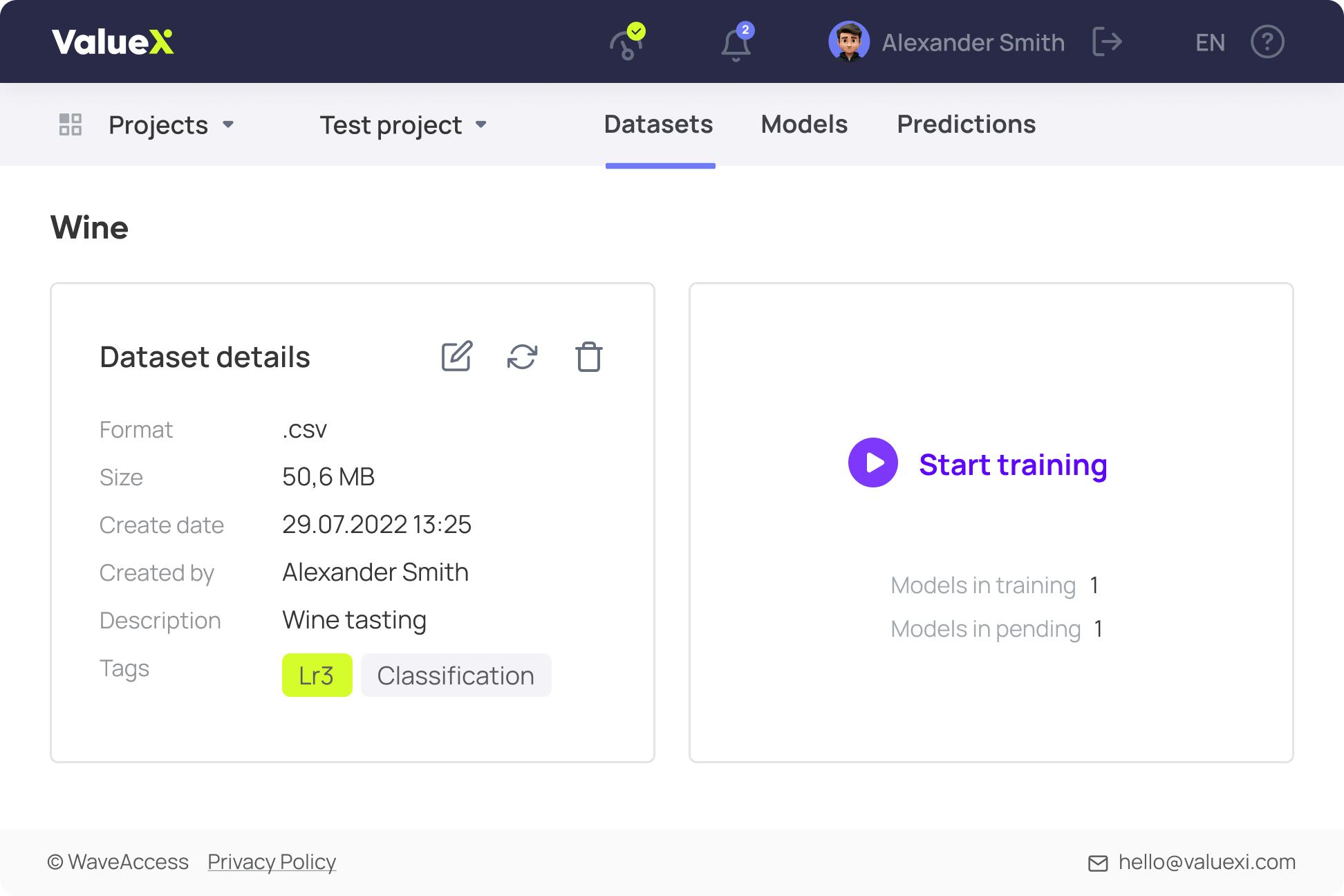Open the Predictions tab

click(966, 125)
